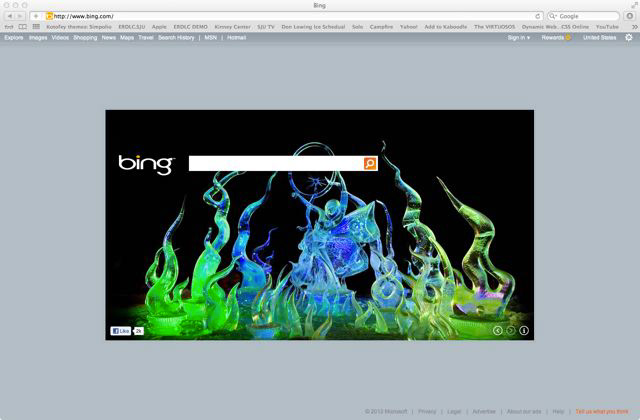Open the Maps link in Bing bar

[x=127, y=38]
